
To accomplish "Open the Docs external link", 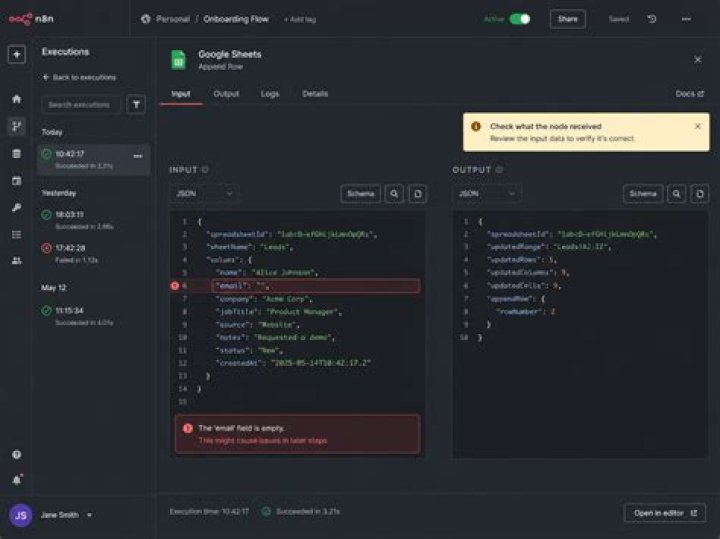I will point(689,94).
